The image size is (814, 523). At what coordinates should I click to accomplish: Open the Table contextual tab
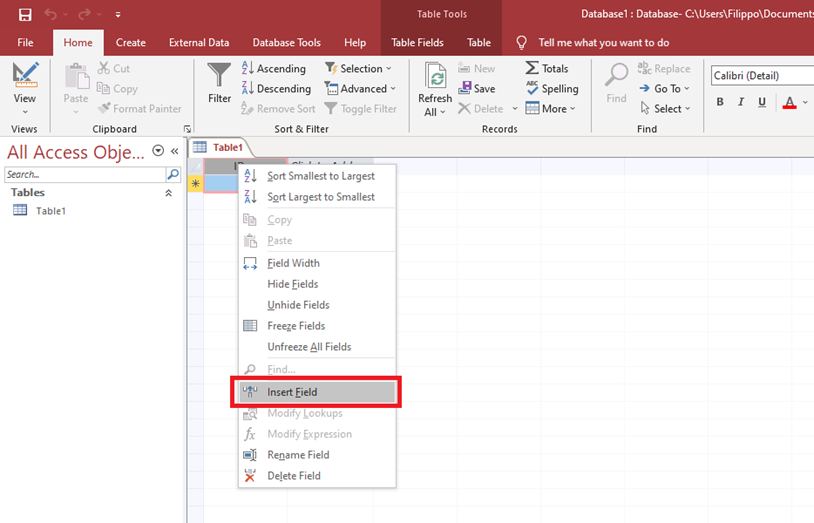coord(479,43)
